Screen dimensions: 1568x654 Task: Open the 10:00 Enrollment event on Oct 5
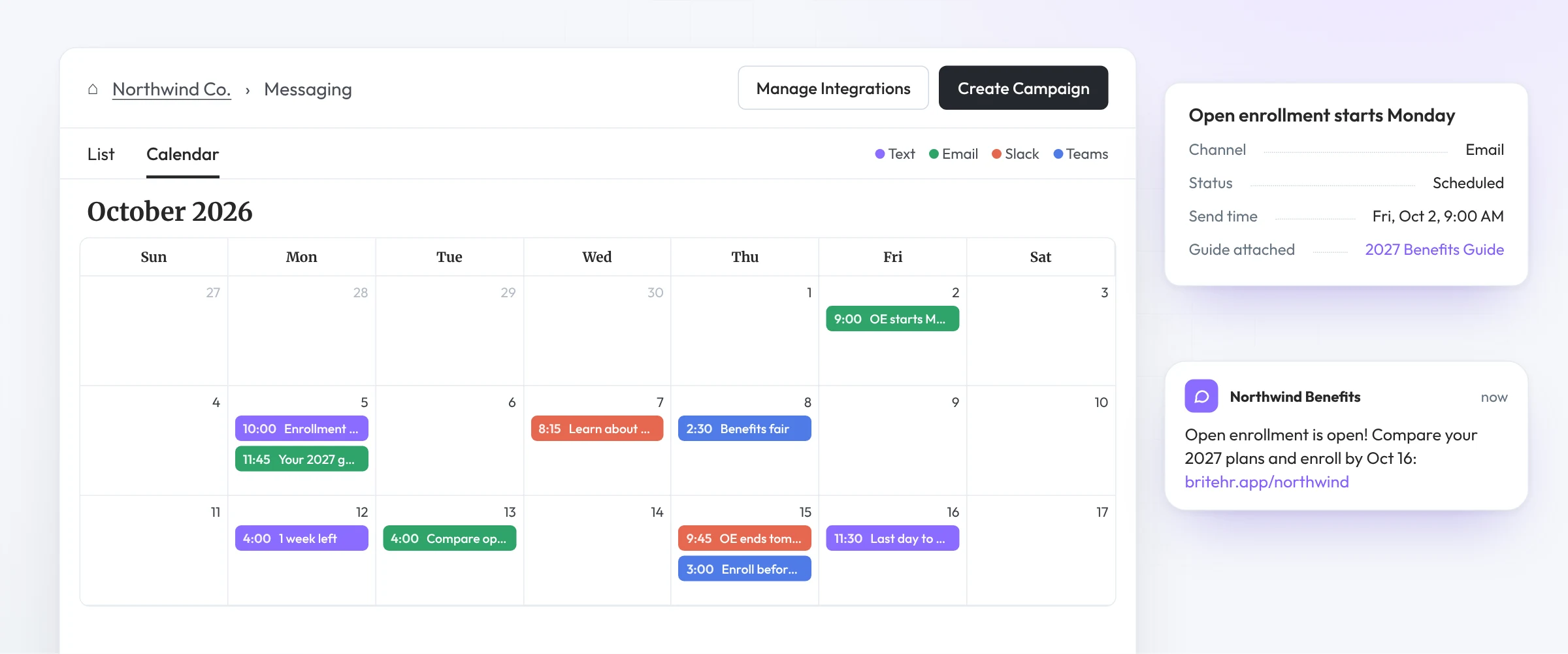[301, 429]
